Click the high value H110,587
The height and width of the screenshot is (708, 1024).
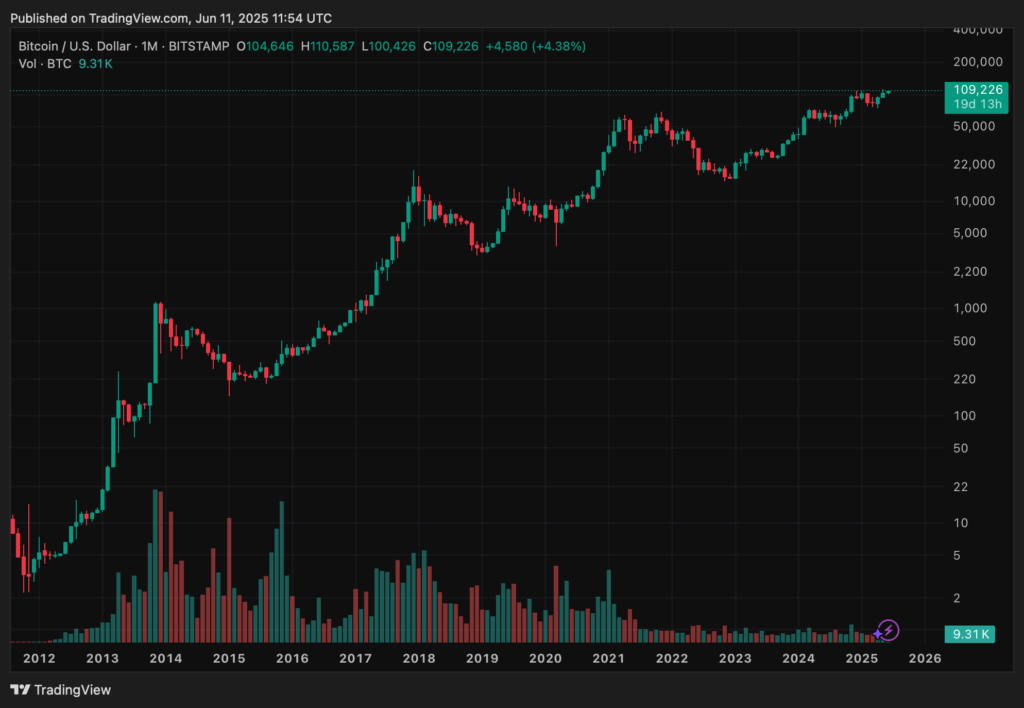[x=327, y=46]
